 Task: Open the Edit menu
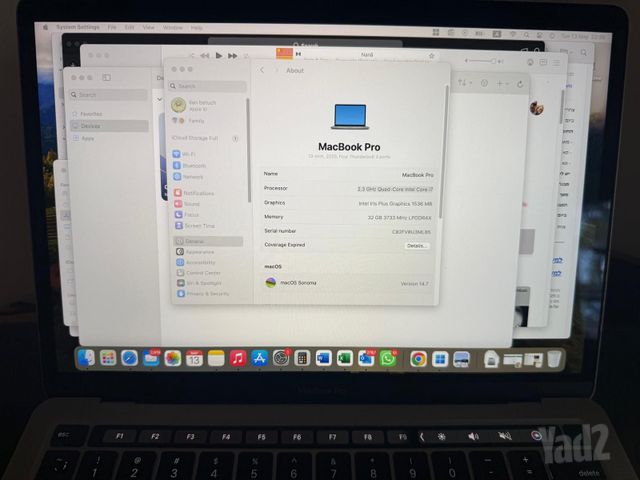[129, 27]
